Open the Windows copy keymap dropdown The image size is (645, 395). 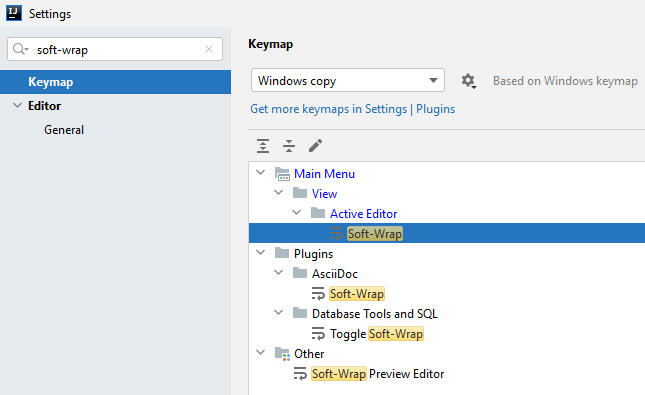point(348,80)
